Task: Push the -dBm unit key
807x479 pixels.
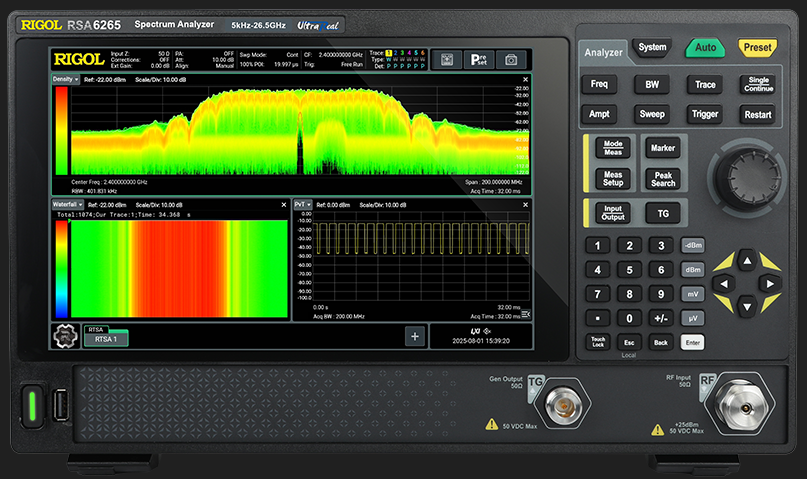Action: [x=693, y=245]
